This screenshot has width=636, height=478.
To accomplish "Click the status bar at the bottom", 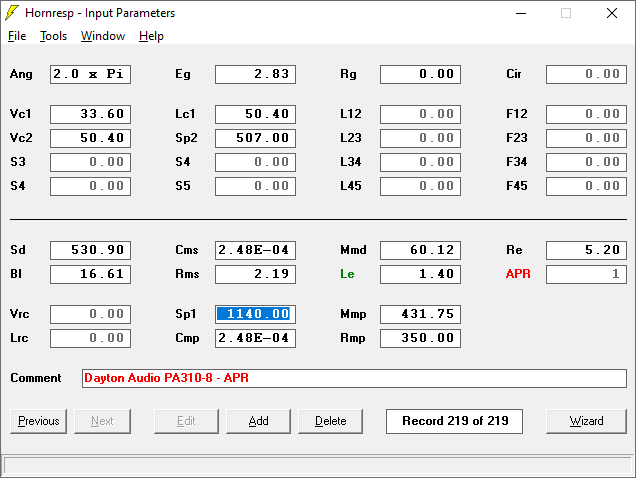I will point(318,466).
